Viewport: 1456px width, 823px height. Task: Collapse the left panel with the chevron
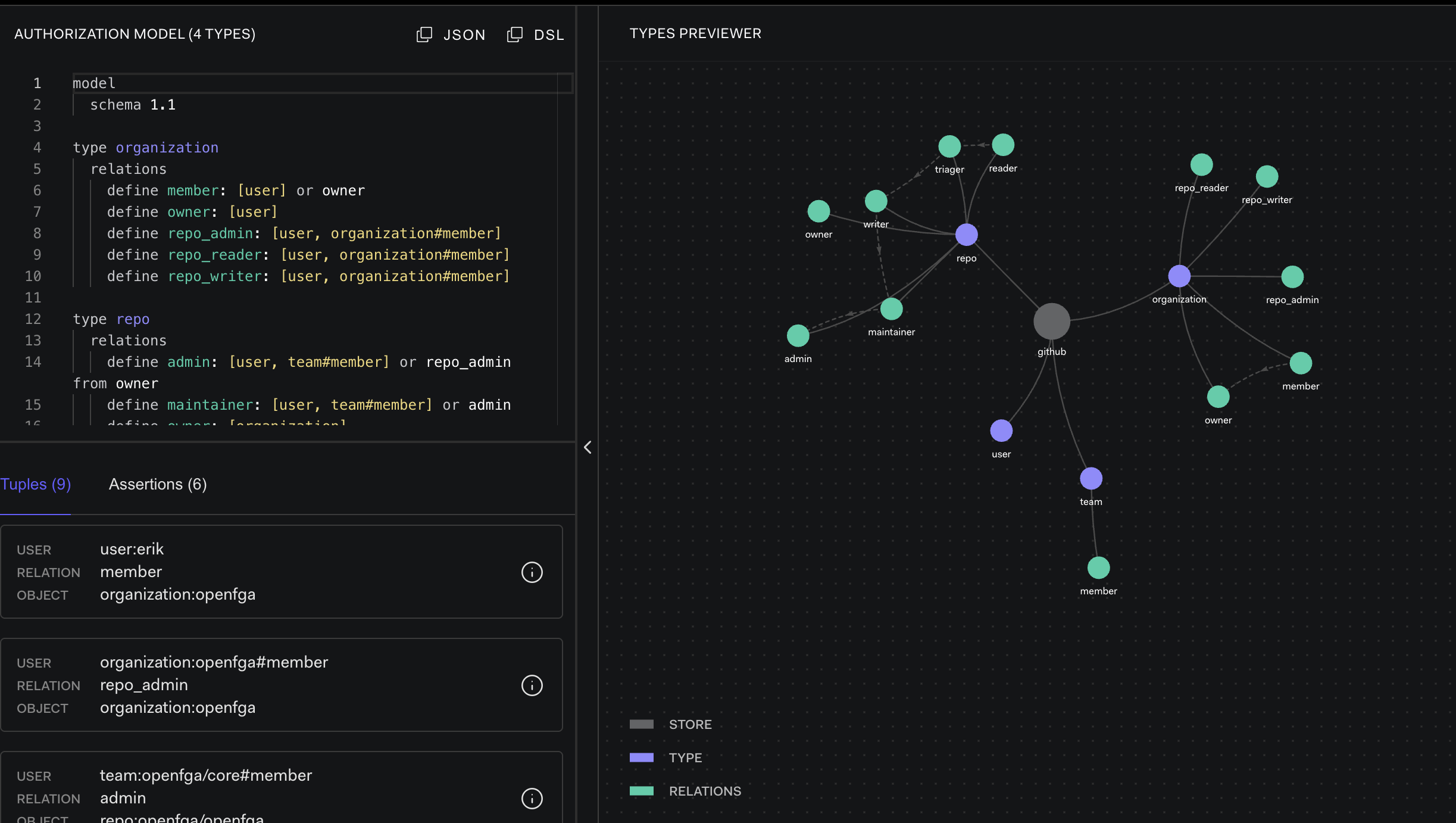(588, 447)
